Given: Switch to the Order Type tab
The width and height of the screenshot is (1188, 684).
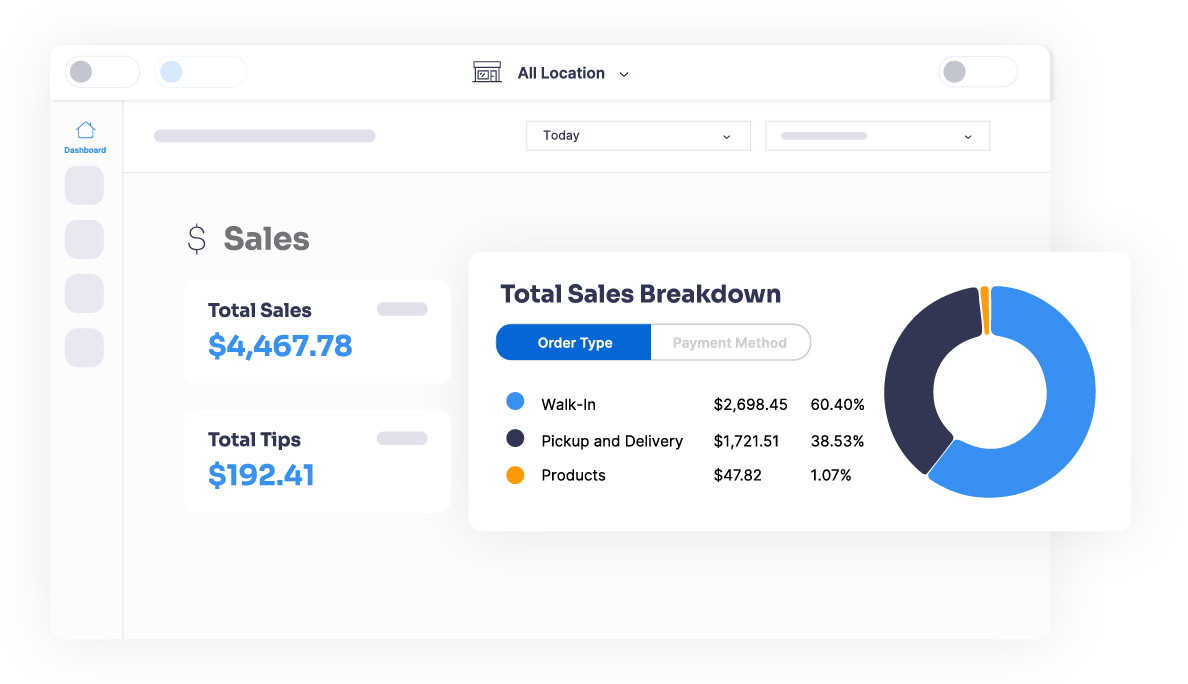Looking at the screenshot, I should point(574,343).
